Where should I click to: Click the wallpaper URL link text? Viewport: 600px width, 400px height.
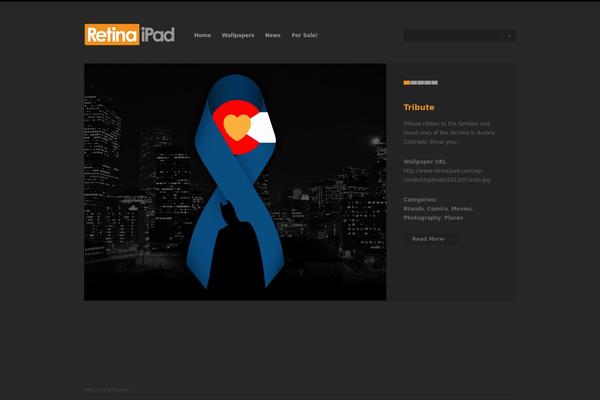(x=447, y=175)
